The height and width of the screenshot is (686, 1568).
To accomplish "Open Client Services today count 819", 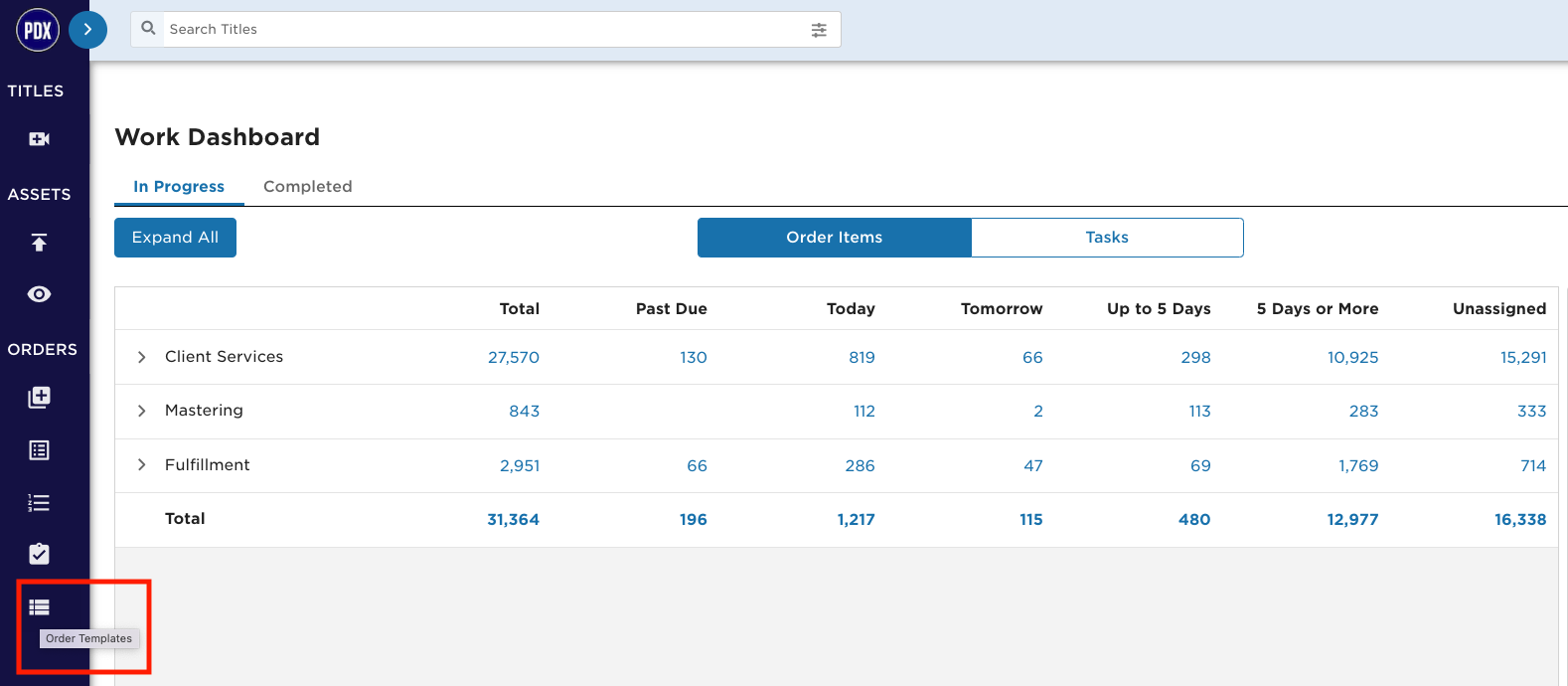I will tap(862, 358).
